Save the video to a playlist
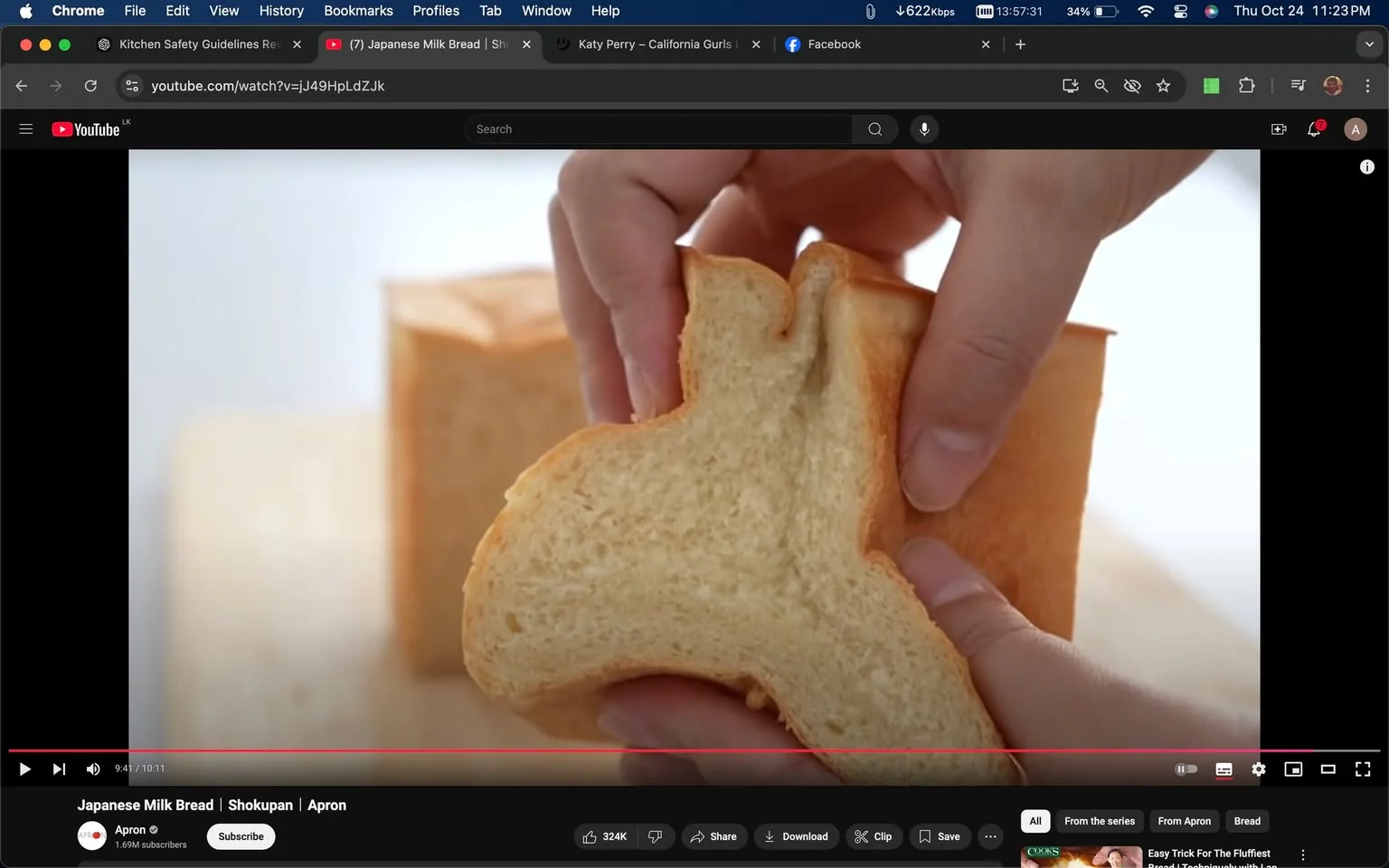This screenshot has width=1389, height=868. pyautogui.click(x=940, y=836)
